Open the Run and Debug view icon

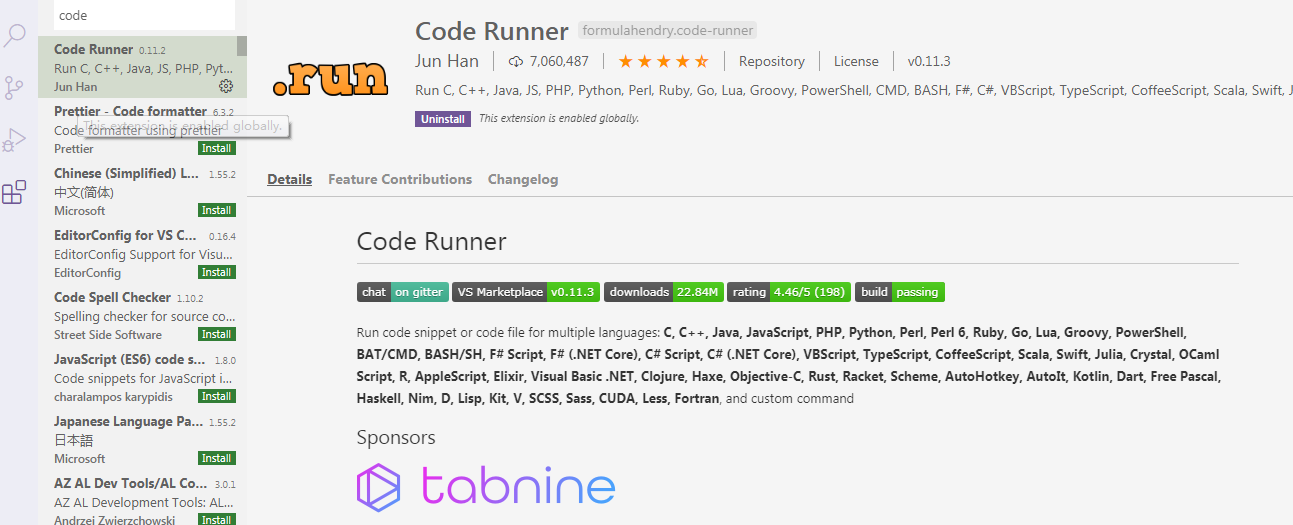tap(15, 140)
